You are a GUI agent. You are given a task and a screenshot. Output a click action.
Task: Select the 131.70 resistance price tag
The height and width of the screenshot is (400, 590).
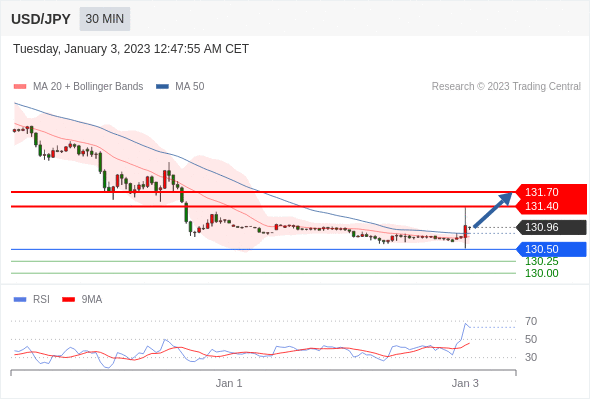pyautogui.click(x=551, y=192)
